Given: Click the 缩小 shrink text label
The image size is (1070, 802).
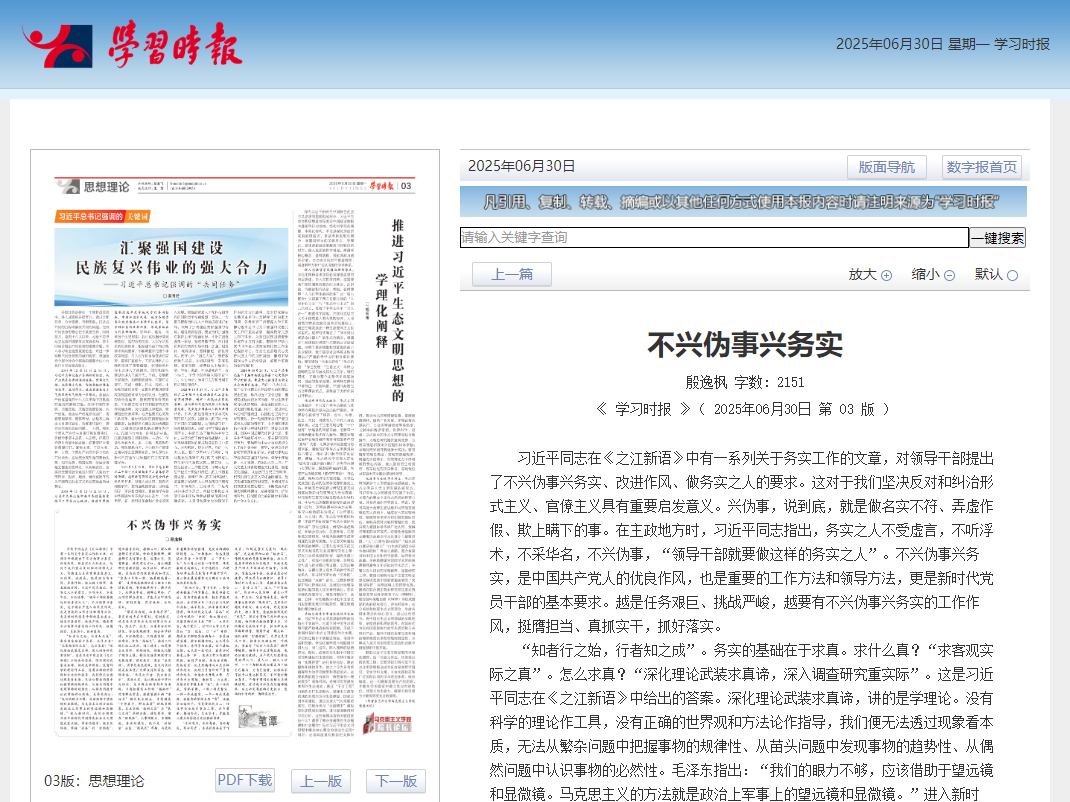Looking at the screenshot, I should (x=925, y=274).
